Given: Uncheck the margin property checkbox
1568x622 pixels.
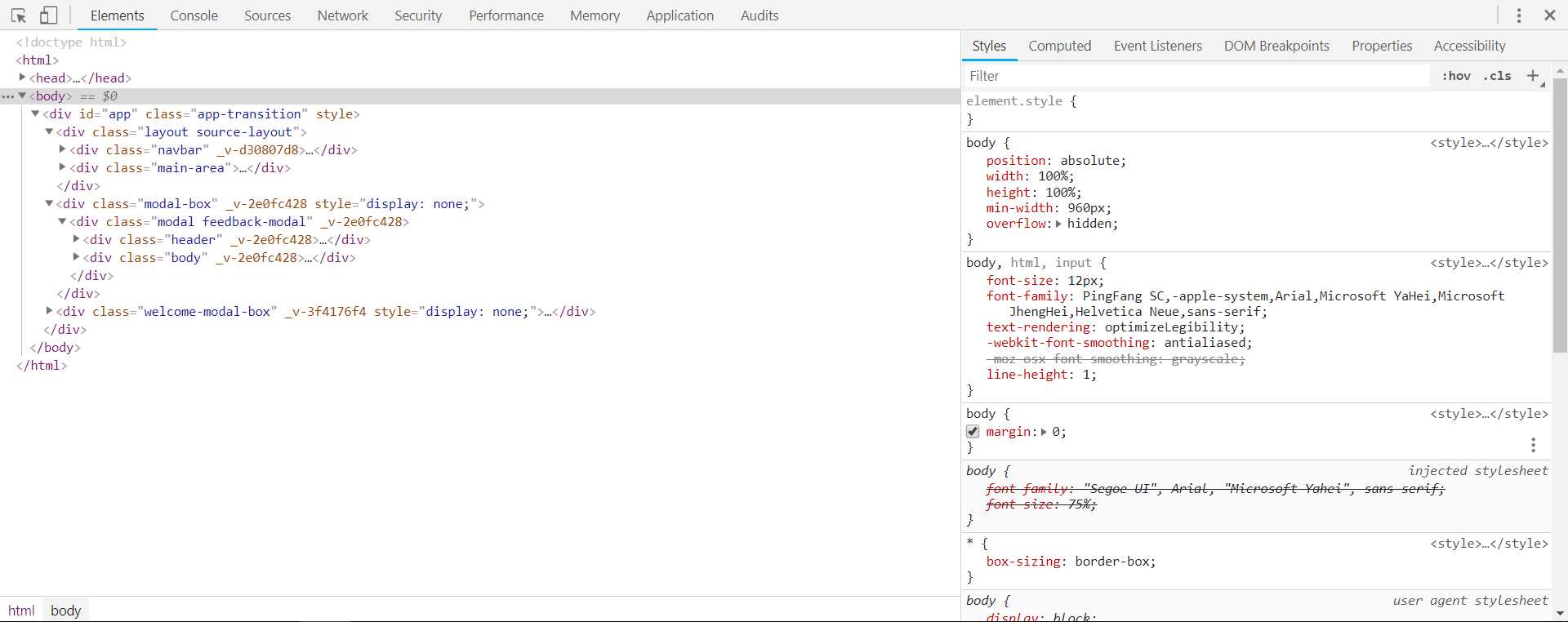Looking at the screenshot, I should click(973, 432).
